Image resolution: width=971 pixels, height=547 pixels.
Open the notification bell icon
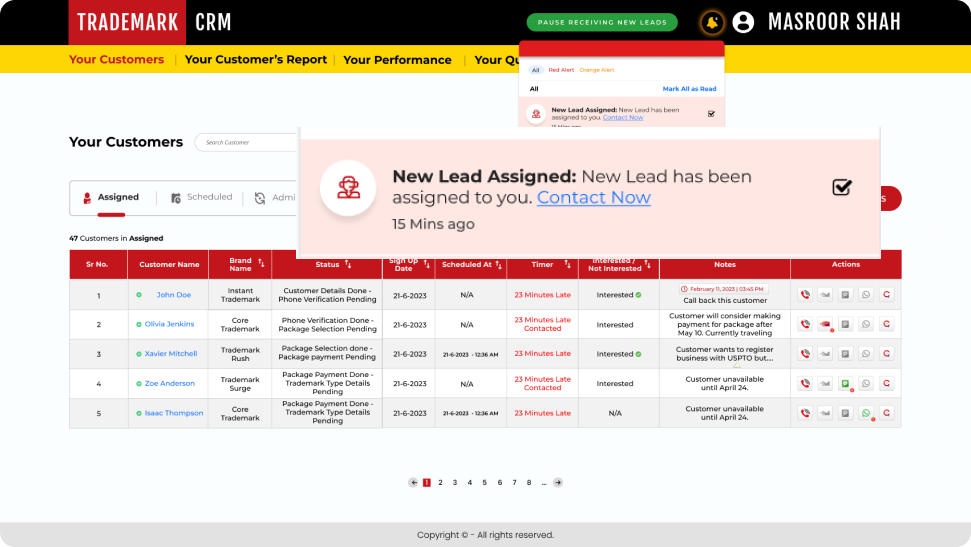pos(711,22)
